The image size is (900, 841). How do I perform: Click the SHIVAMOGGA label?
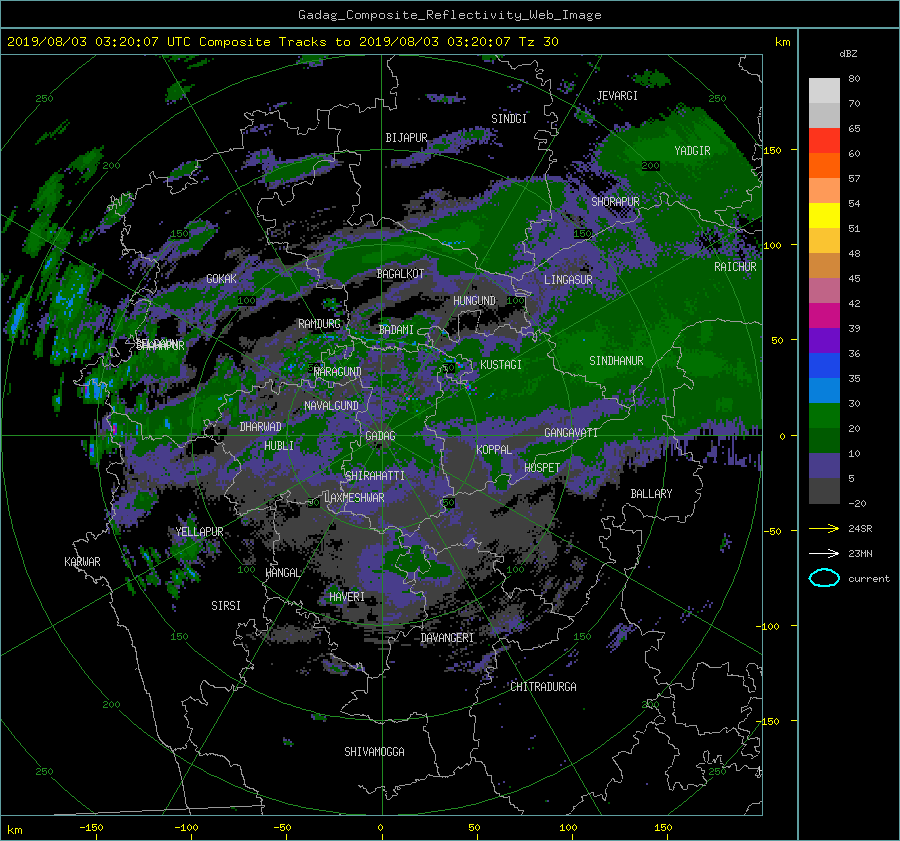374,752
